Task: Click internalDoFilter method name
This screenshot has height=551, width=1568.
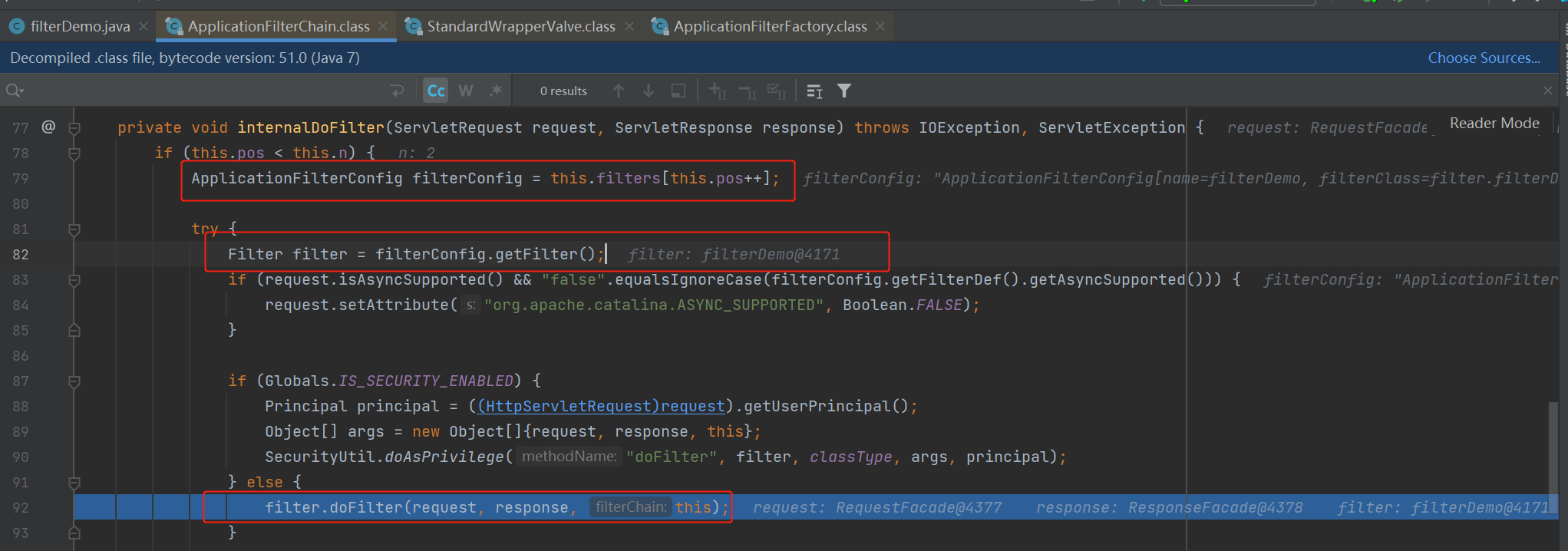Action: click(311, 127)
